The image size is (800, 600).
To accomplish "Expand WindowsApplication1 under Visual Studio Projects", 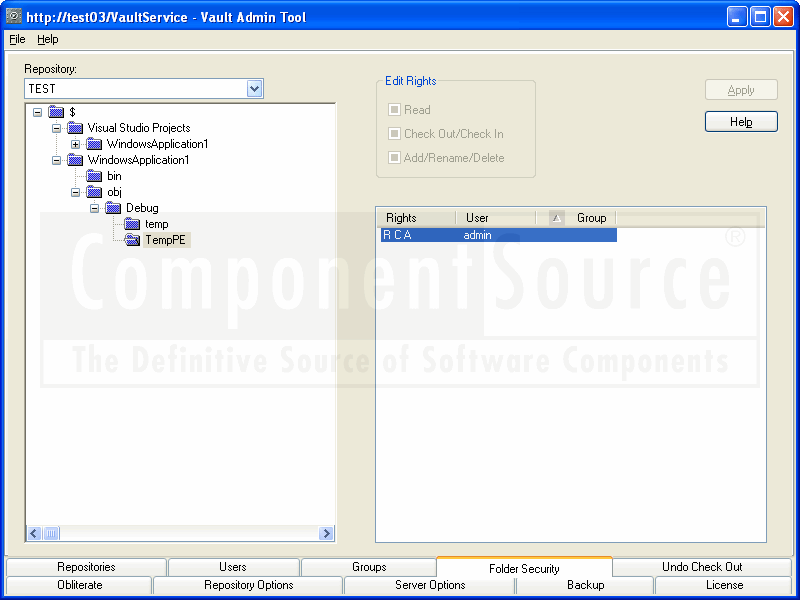I will 76,144.
